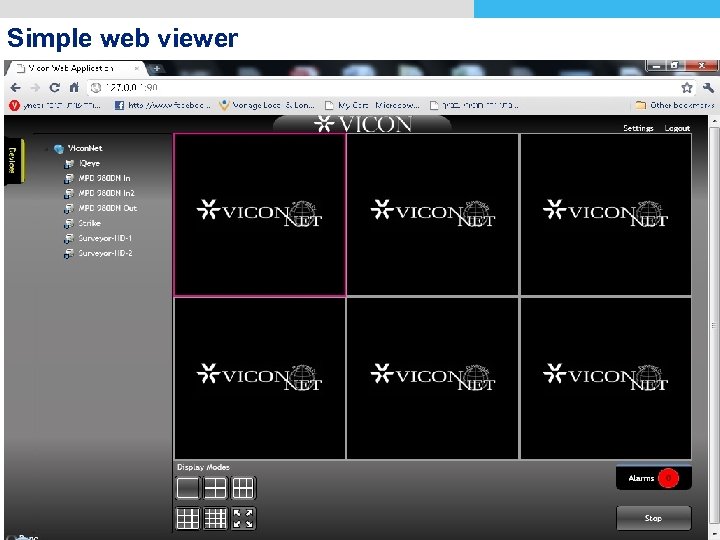Viewport: 720px width, 540px height.
Task: Click the address bar showing 127.0.0.1:90
Action: 381,87
